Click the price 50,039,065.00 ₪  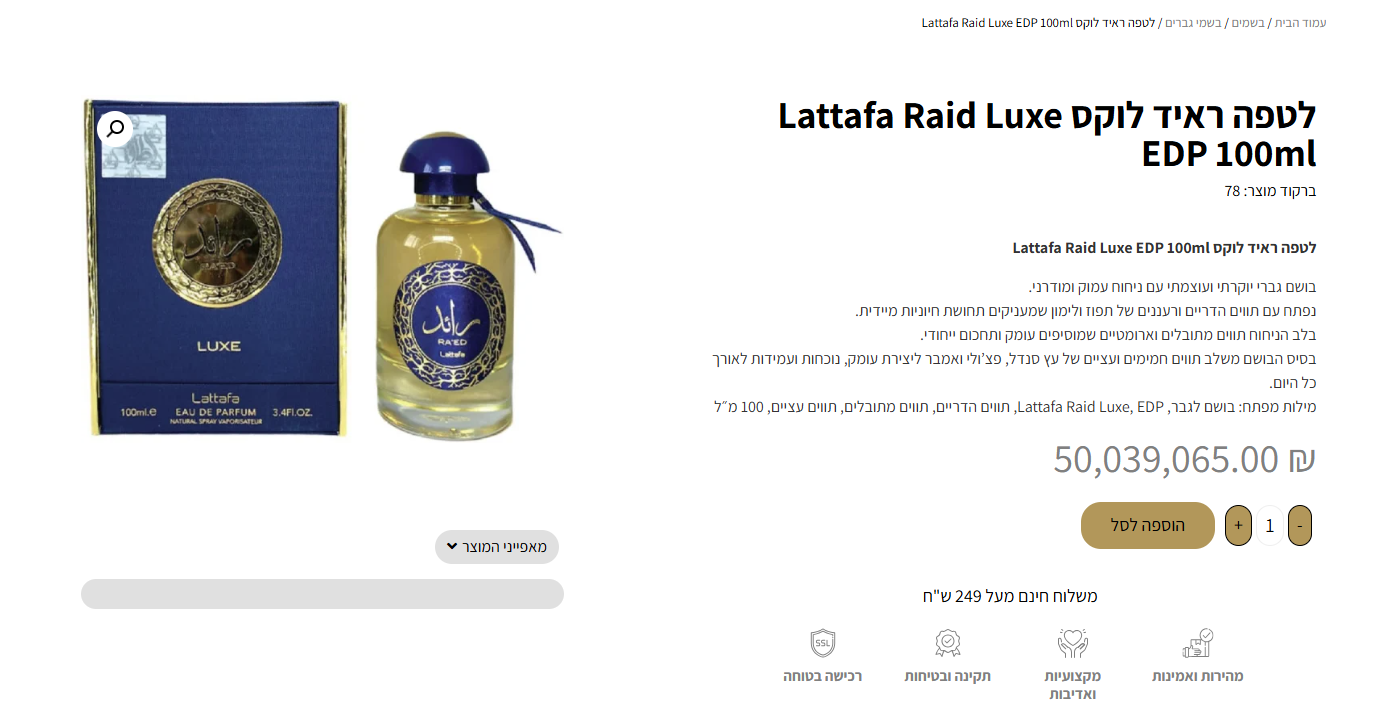(1184, 459)
